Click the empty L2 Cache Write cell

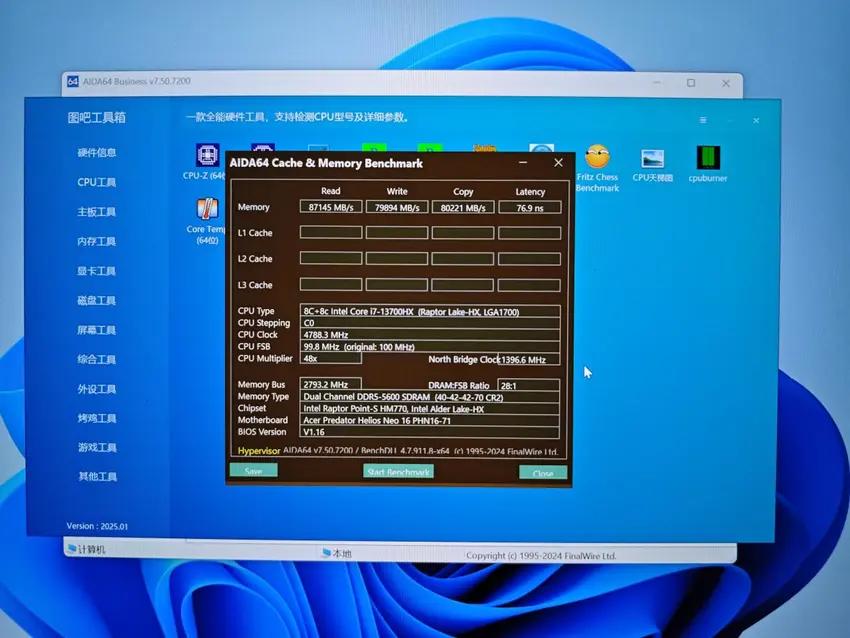tap(397, 258)
